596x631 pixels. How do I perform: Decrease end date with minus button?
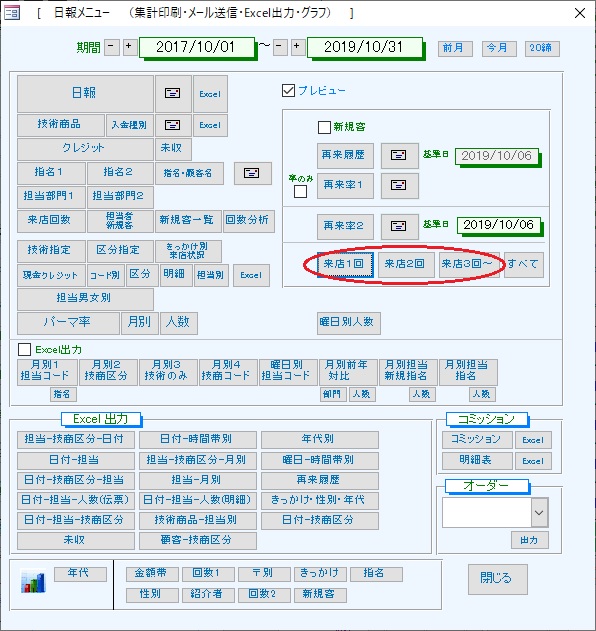click(x=280, y=47)
